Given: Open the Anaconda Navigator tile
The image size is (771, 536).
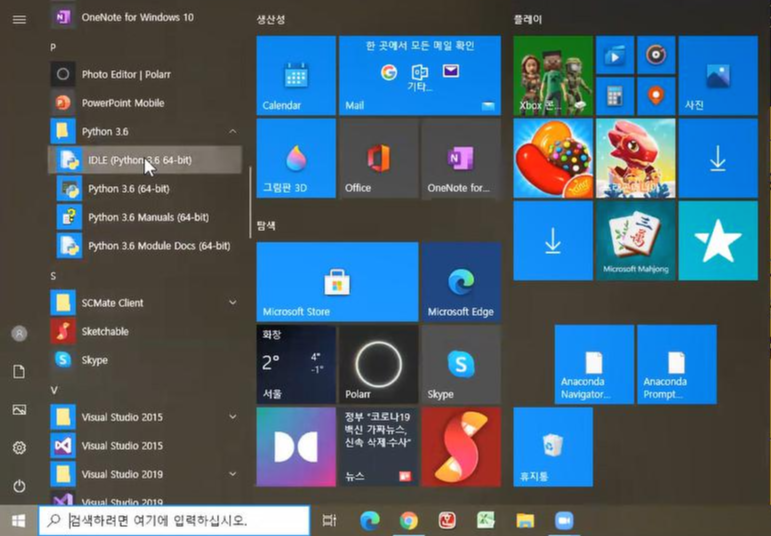Looking at the screenshot, I should click(594, 364).
